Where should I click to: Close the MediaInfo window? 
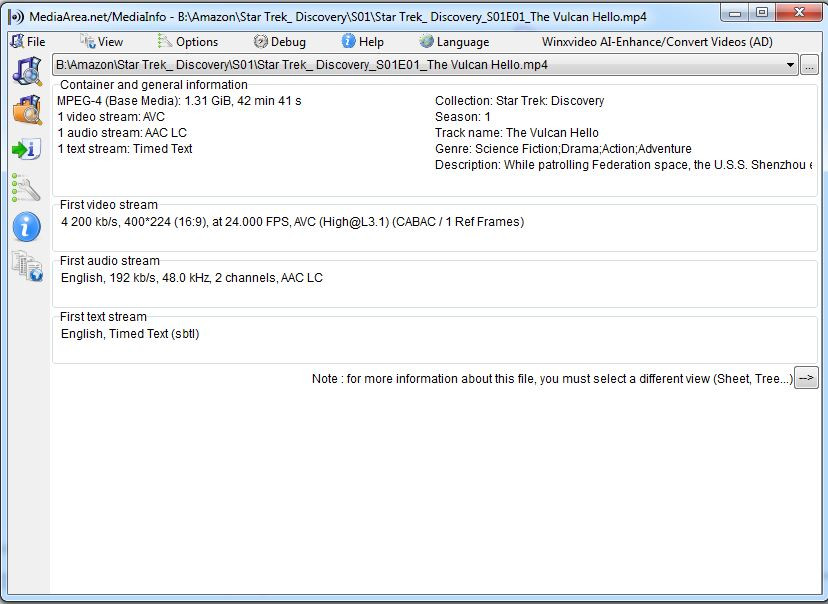coord(799,13)
